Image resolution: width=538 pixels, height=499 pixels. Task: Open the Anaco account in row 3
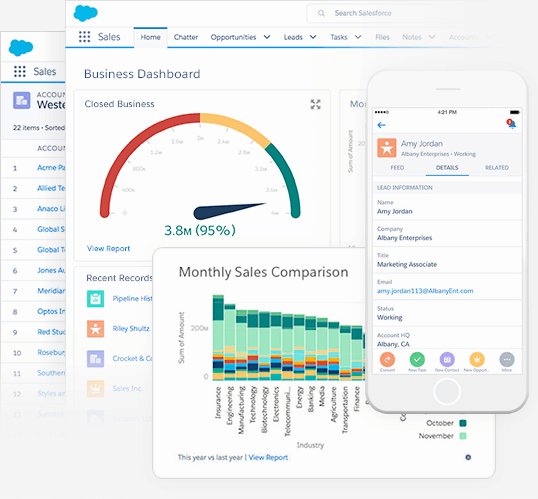[51, 209]
